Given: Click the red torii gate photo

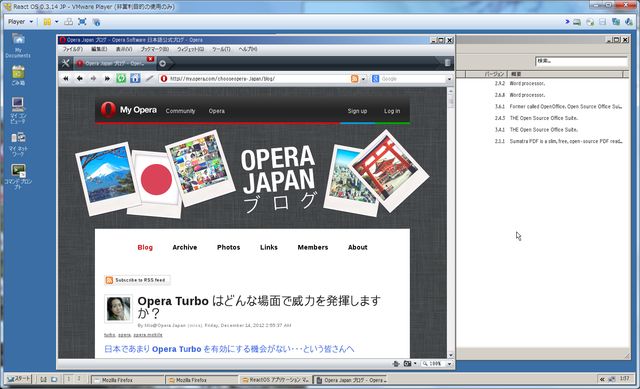Looking at the screenshot, I should click(x=388, y=171).
